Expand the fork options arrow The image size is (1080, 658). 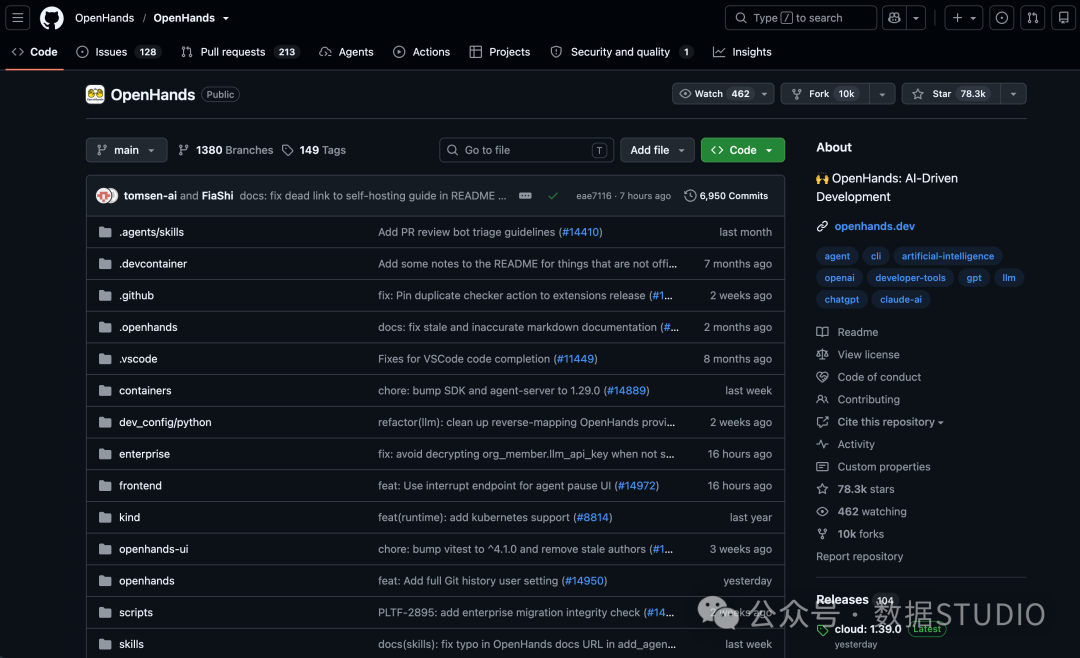click(882, 94)
